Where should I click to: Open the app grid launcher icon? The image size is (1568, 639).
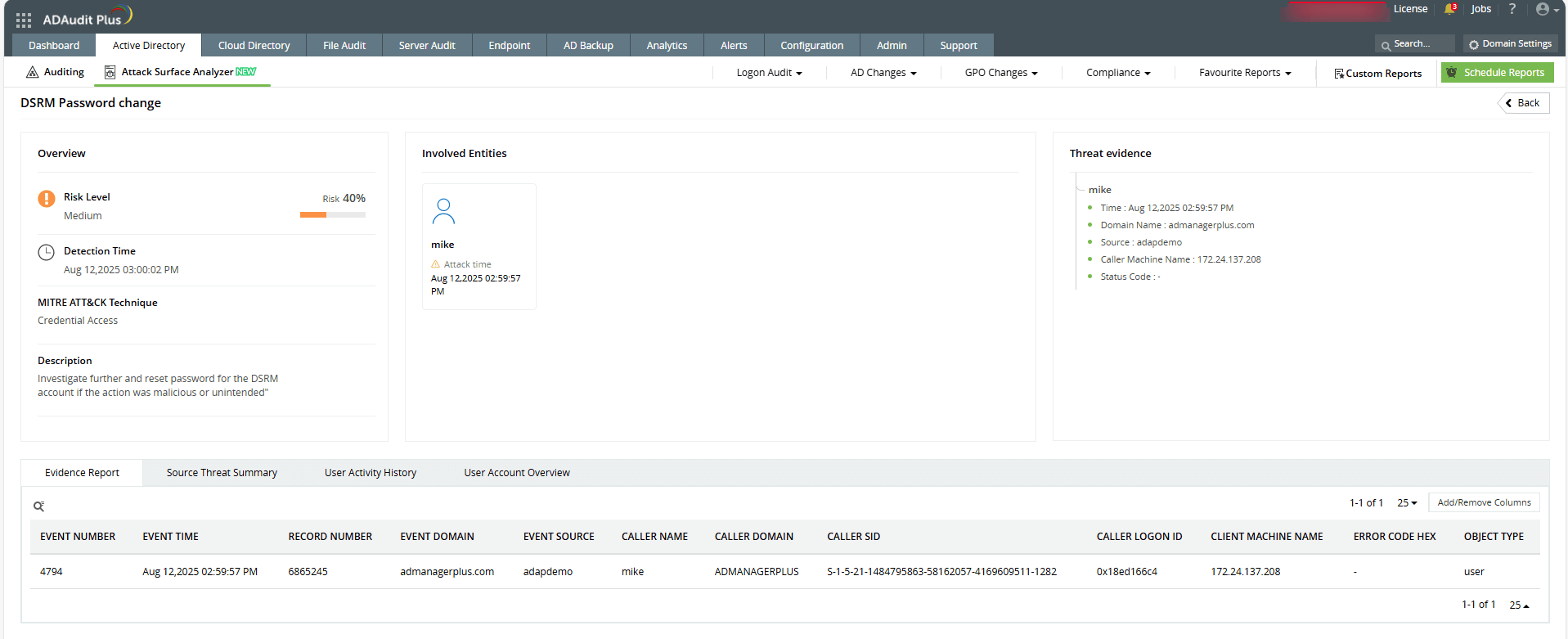coord(24,20)
